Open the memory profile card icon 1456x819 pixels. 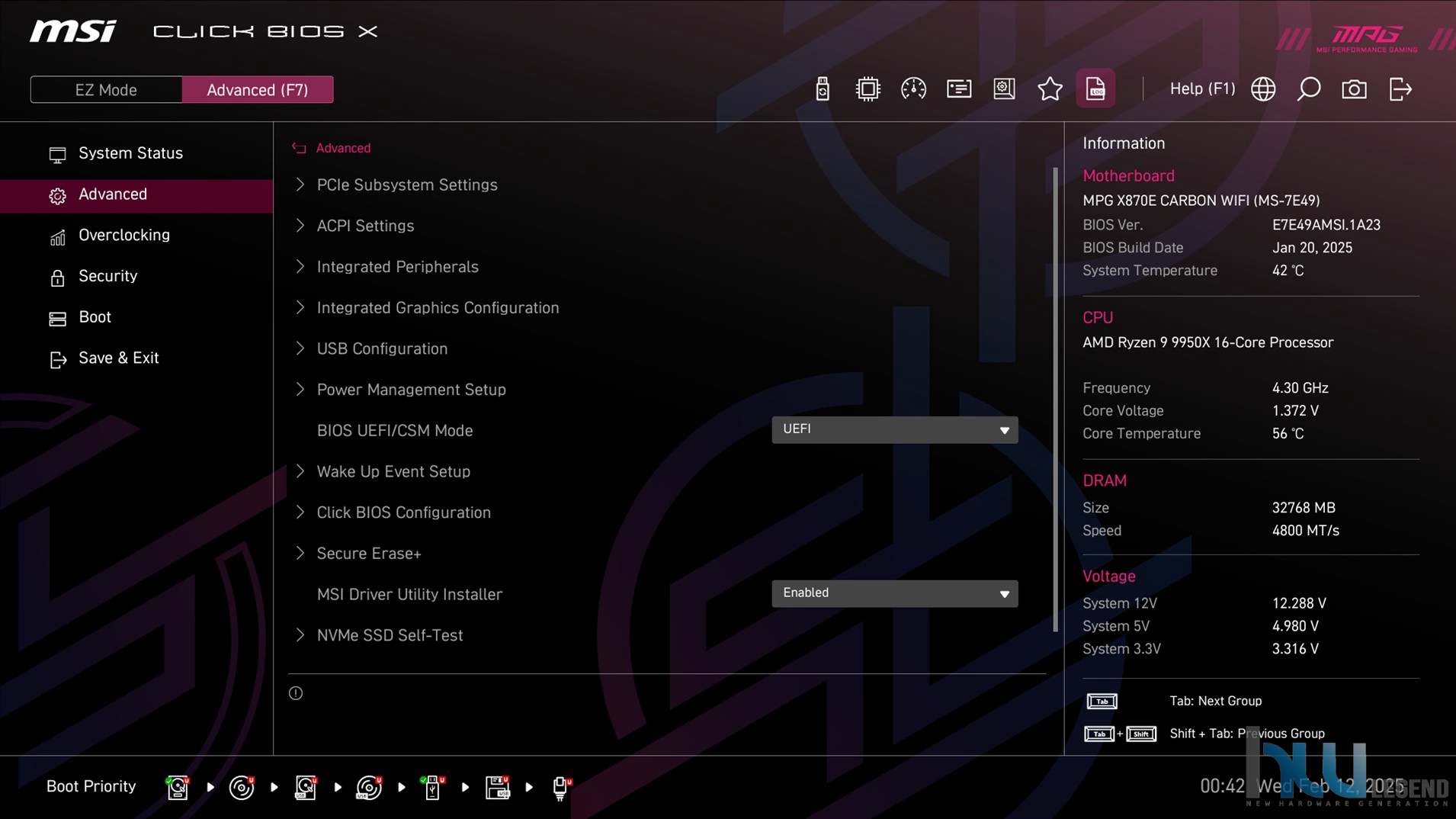pyautogui.click(x=959, y=89)
